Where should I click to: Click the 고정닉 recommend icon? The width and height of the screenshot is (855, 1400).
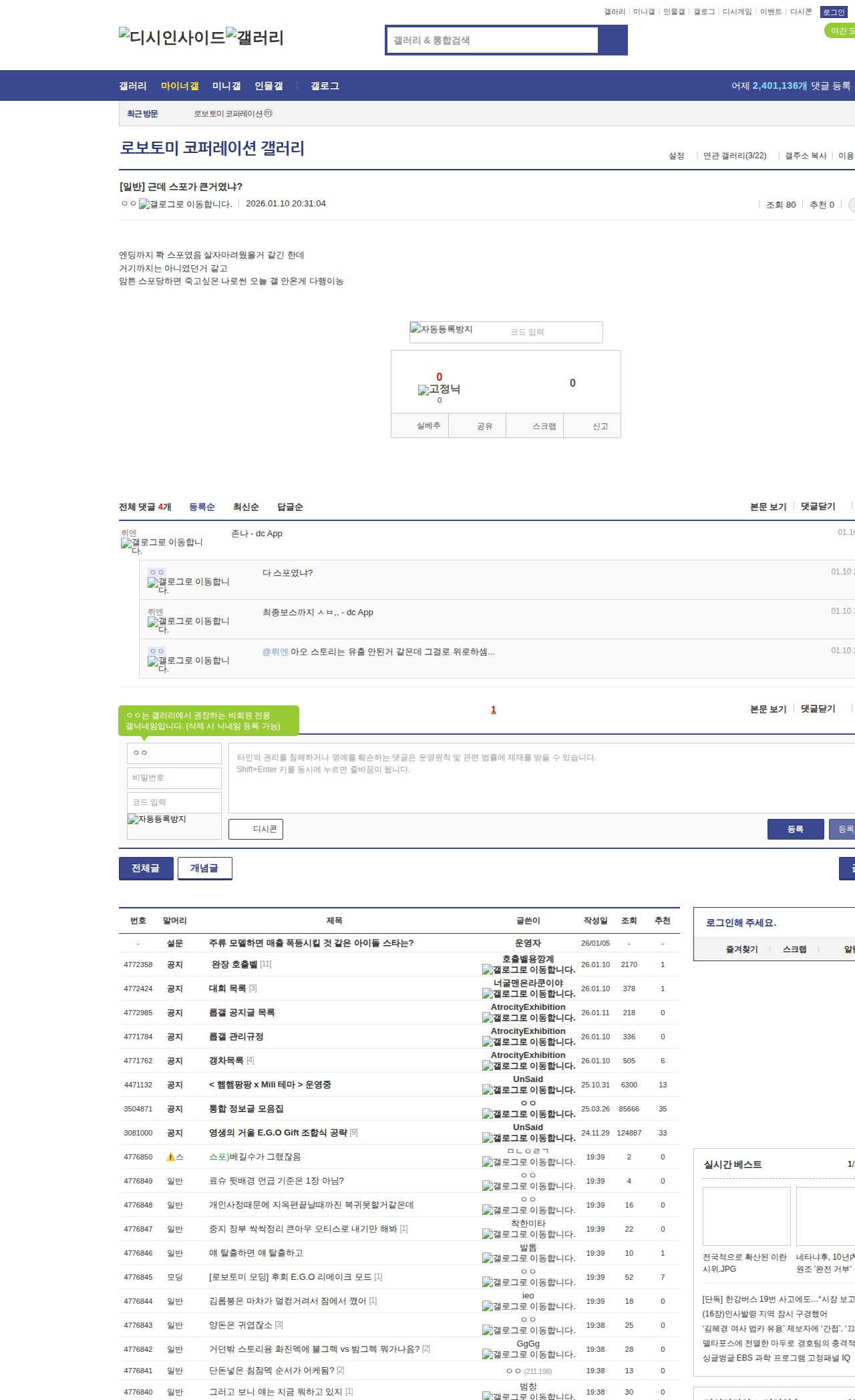[439, 389]
